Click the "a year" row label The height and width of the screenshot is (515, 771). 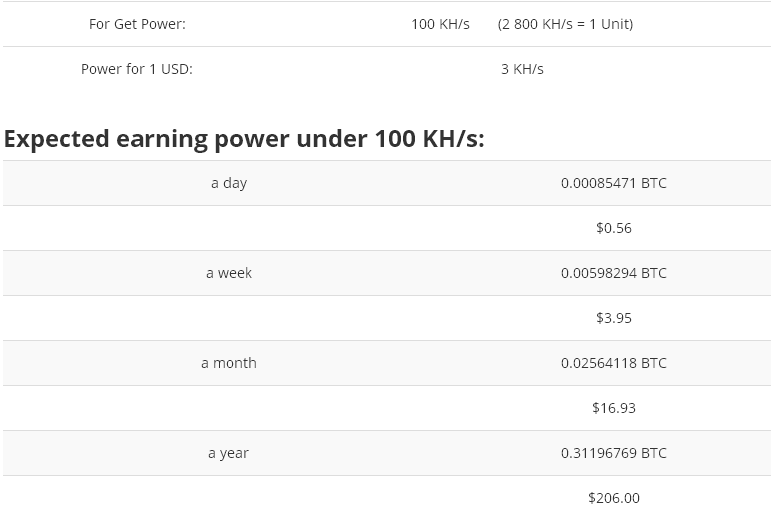click(229, 453)
